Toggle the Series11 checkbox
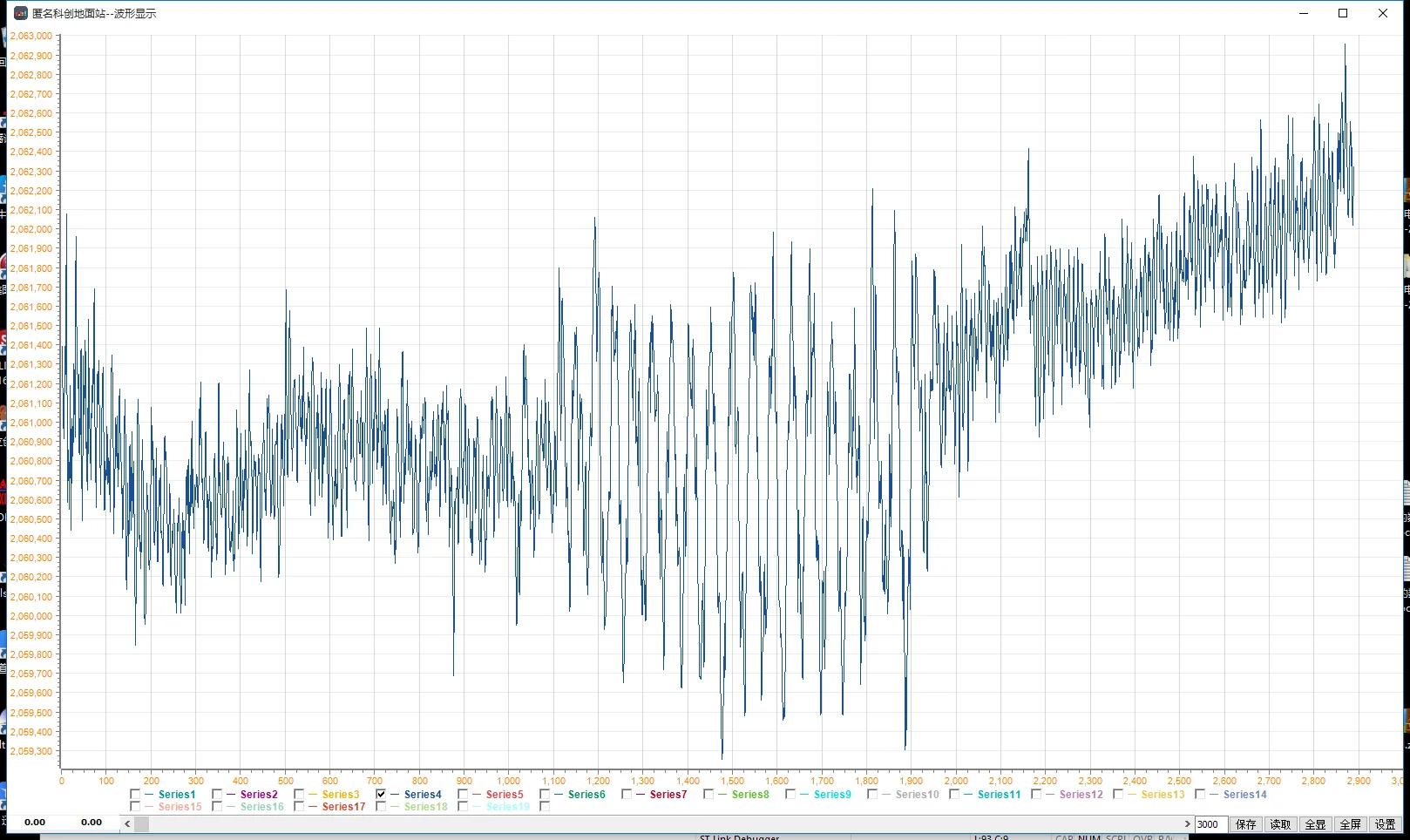This screenshot has height=840, width=1410. tap(954, 795)
